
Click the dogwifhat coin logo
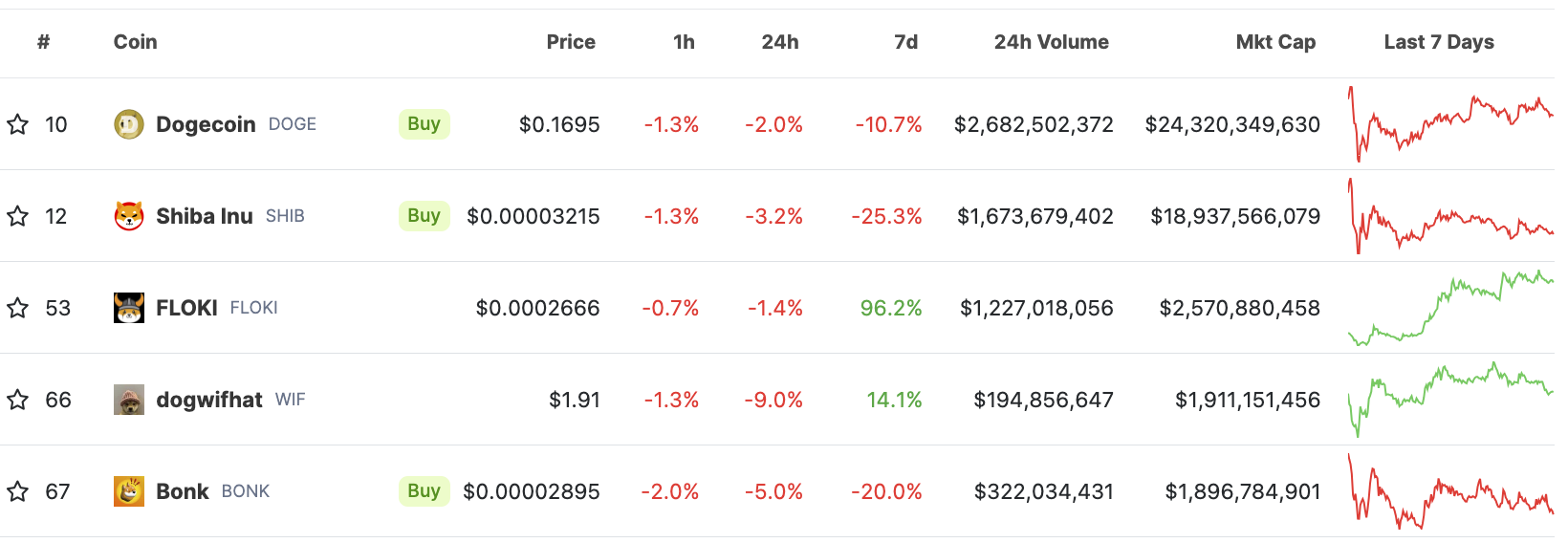(x=129, y=400)
